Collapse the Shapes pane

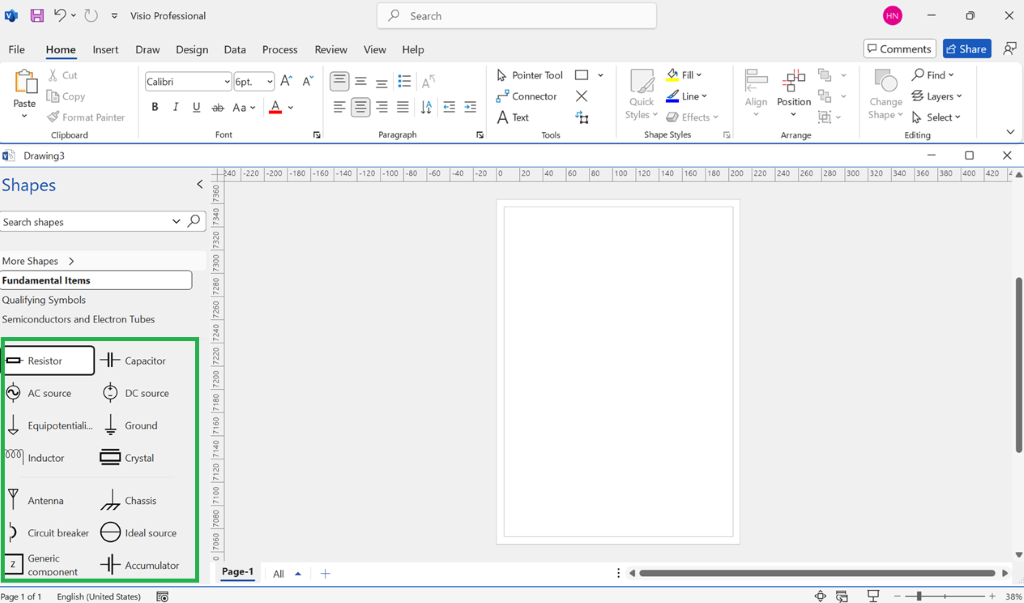[x=200, y=185]
